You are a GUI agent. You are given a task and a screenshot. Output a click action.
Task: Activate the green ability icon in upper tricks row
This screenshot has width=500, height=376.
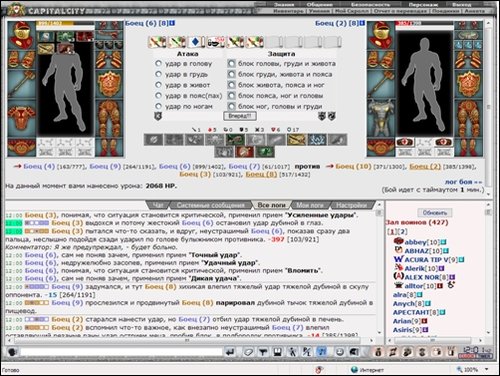235,140
